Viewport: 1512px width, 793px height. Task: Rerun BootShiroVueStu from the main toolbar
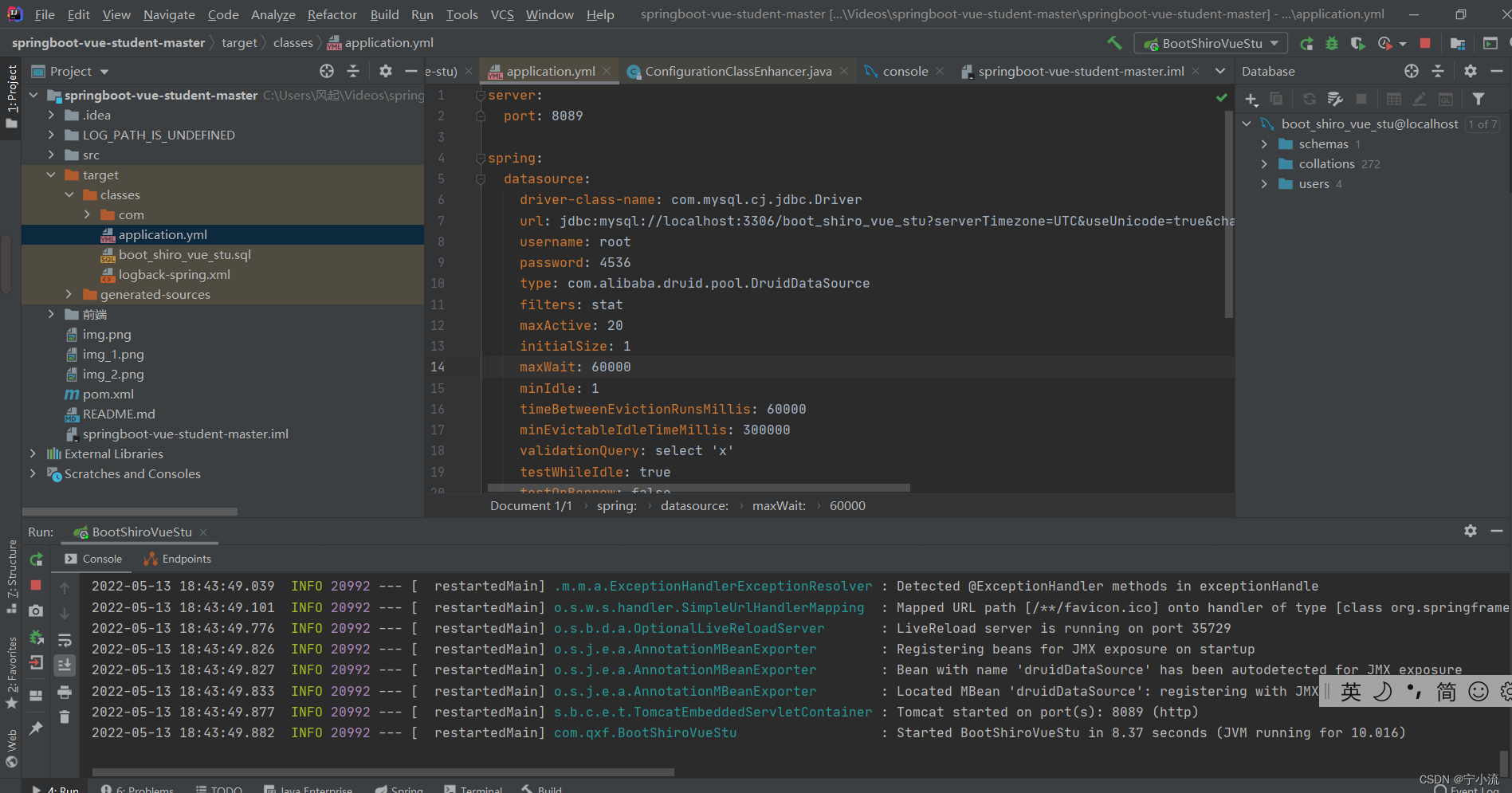(x=1306, y=43)
